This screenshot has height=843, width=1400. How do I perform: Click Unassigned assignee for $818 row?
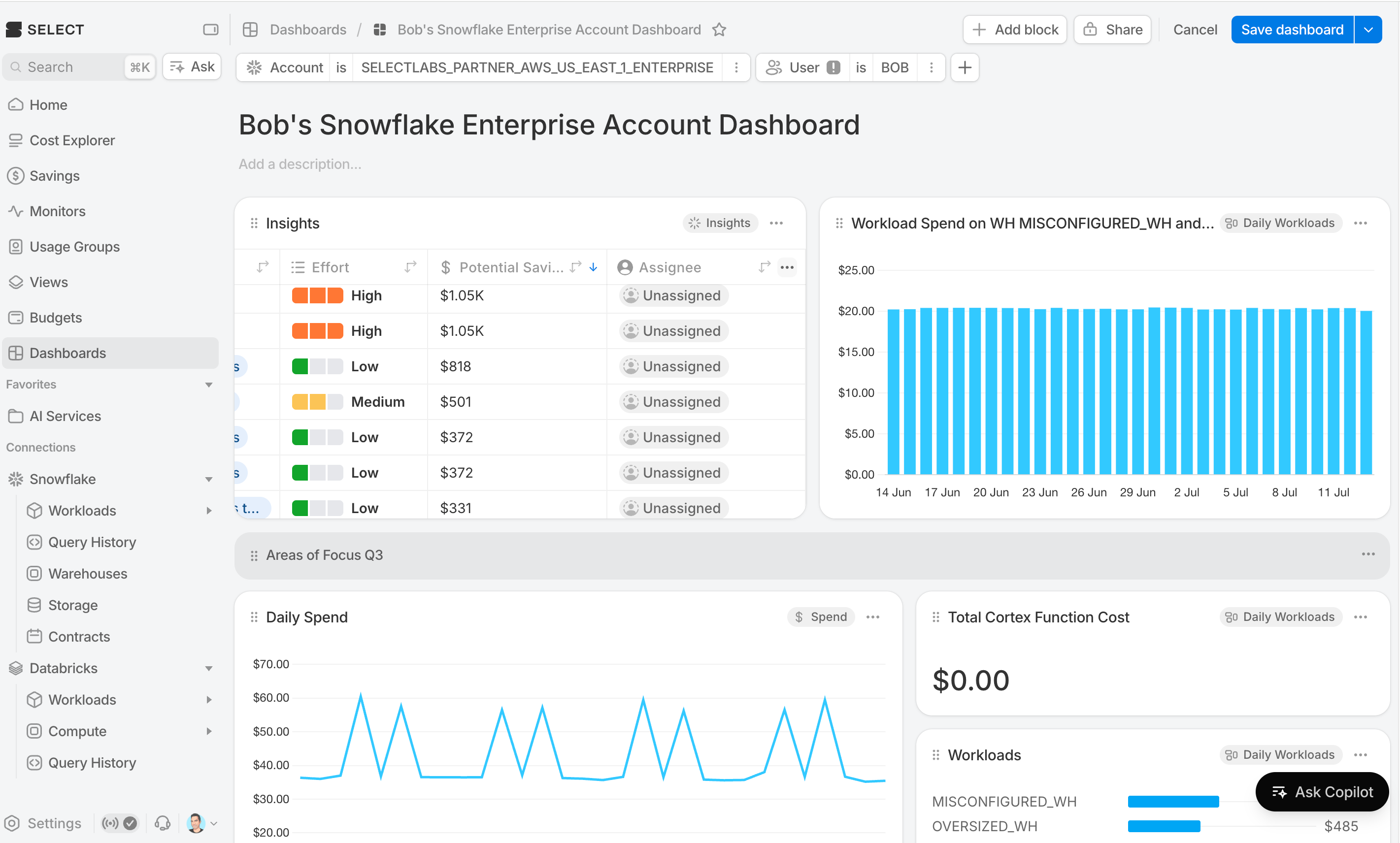tap(674, 366)
